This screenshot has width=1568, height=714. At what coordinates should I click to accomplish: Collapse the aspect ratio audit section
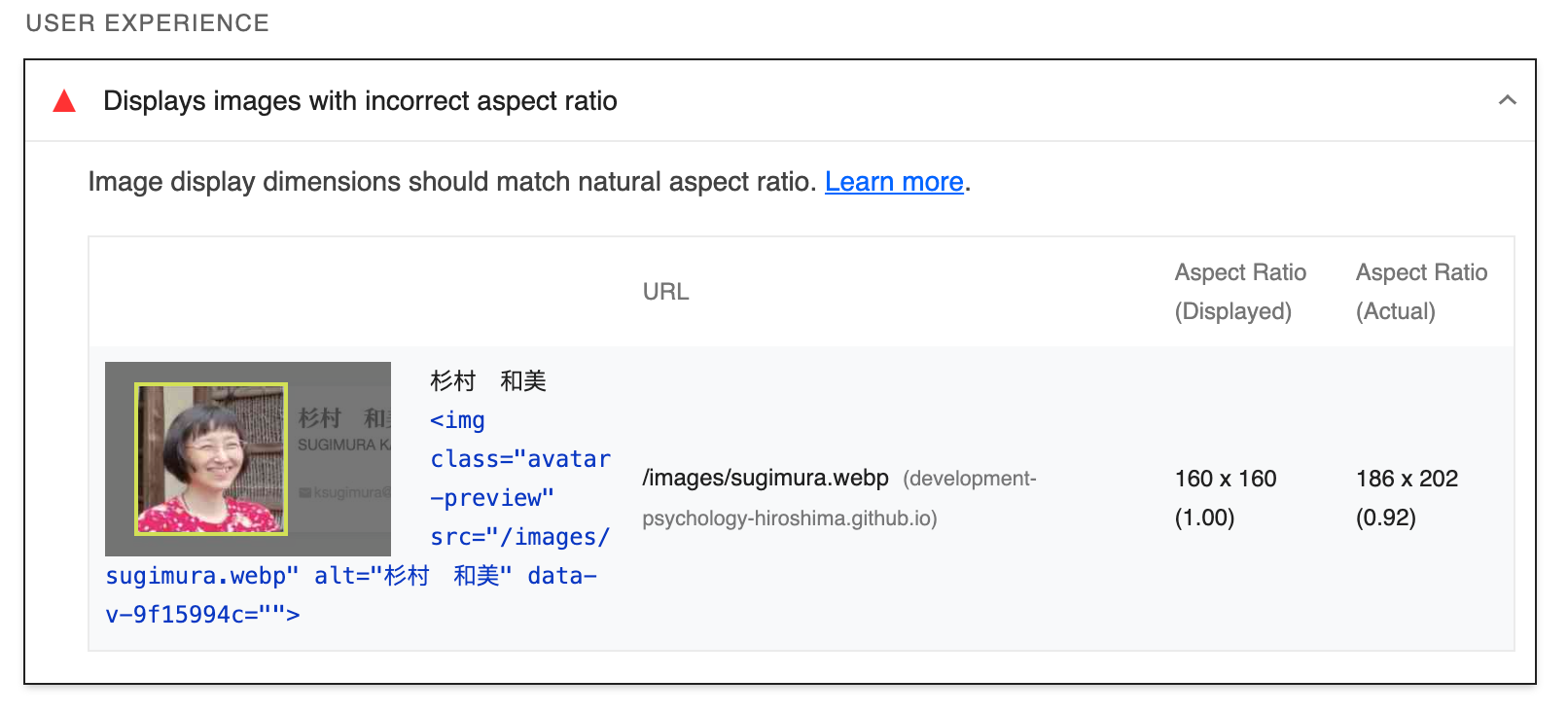click(x=1507, y=100)
